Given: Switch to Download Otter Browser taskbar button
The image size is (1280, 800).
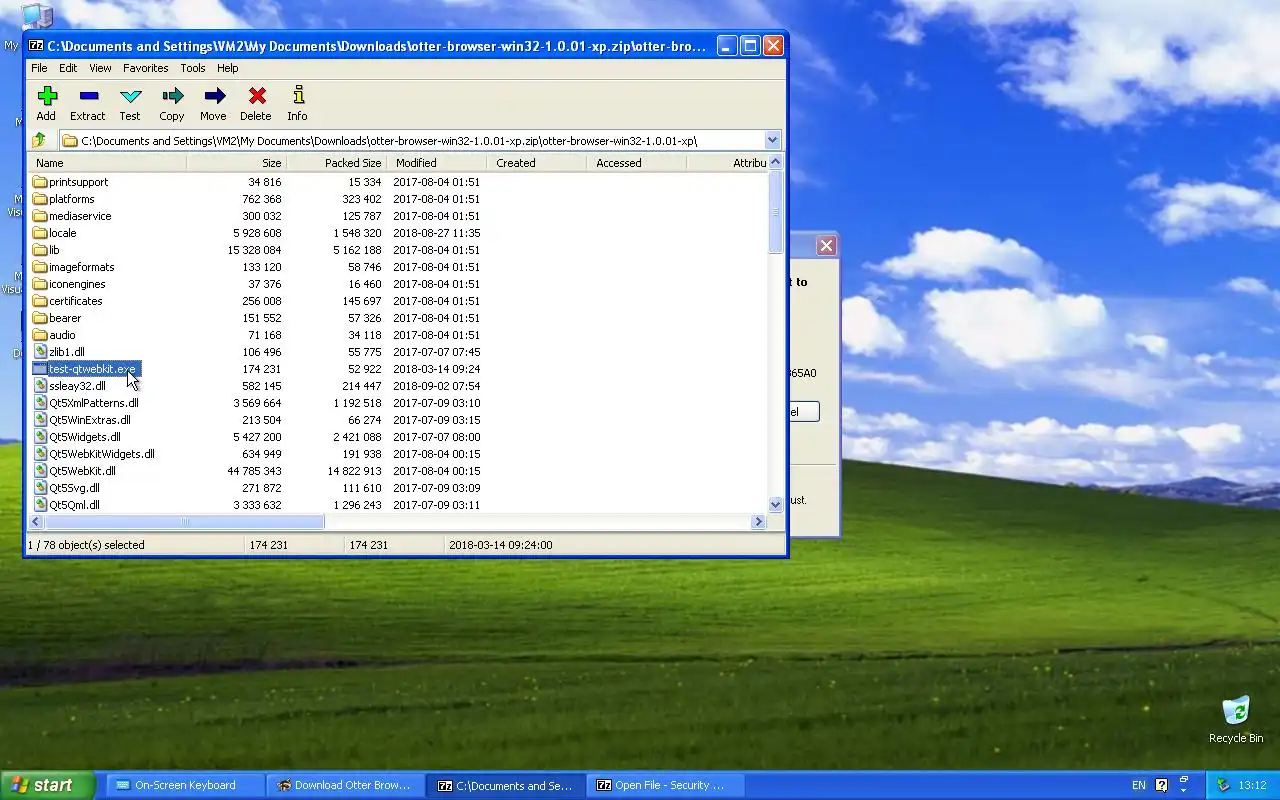Looking at the screenshot, I should tap(345, 785).
